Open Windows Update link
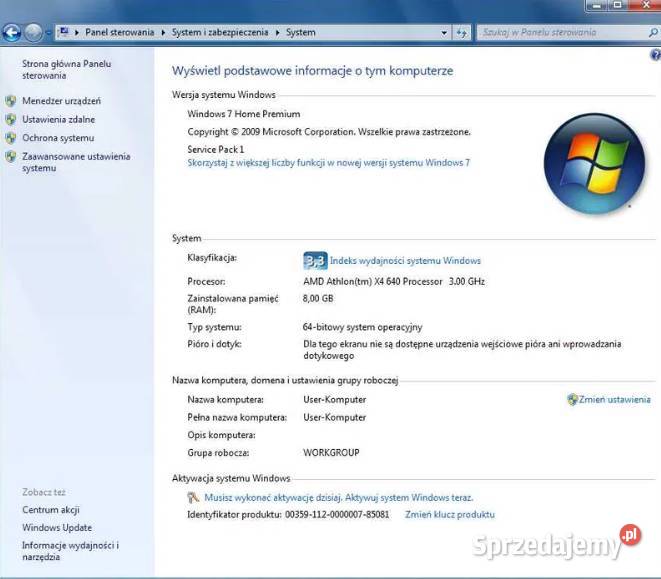Viewport: 661px width, 579px height. pyautogui.click(x=57, y=528)
